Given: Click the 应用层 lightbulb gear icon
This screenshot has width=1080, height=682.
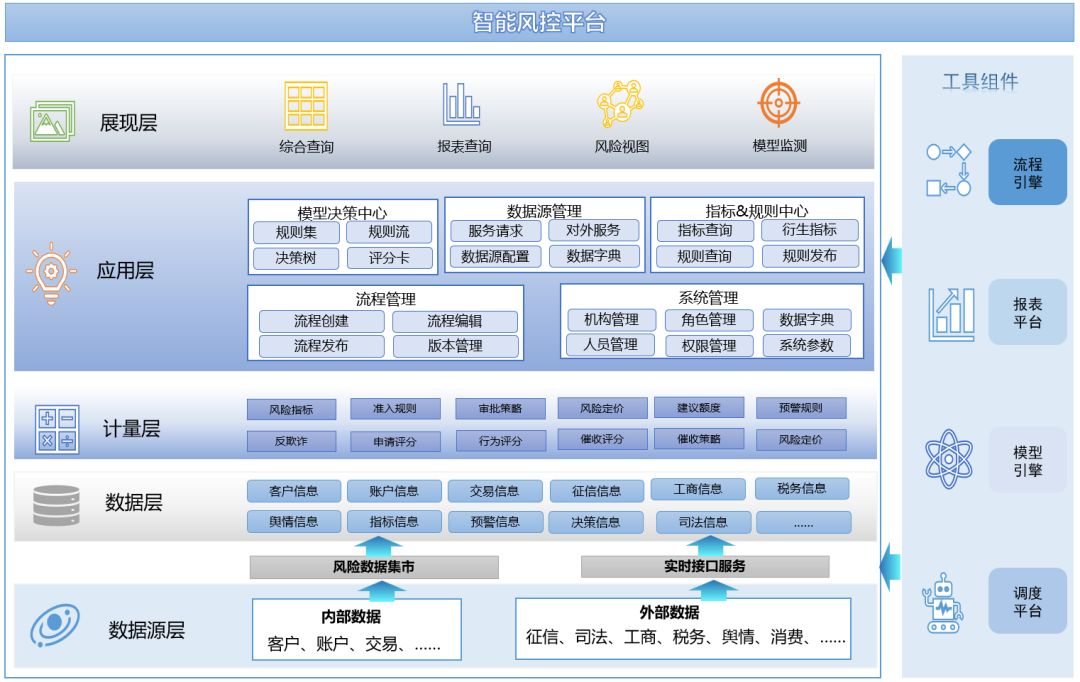Looking at the screenshot, I should [x=50, y=271].
